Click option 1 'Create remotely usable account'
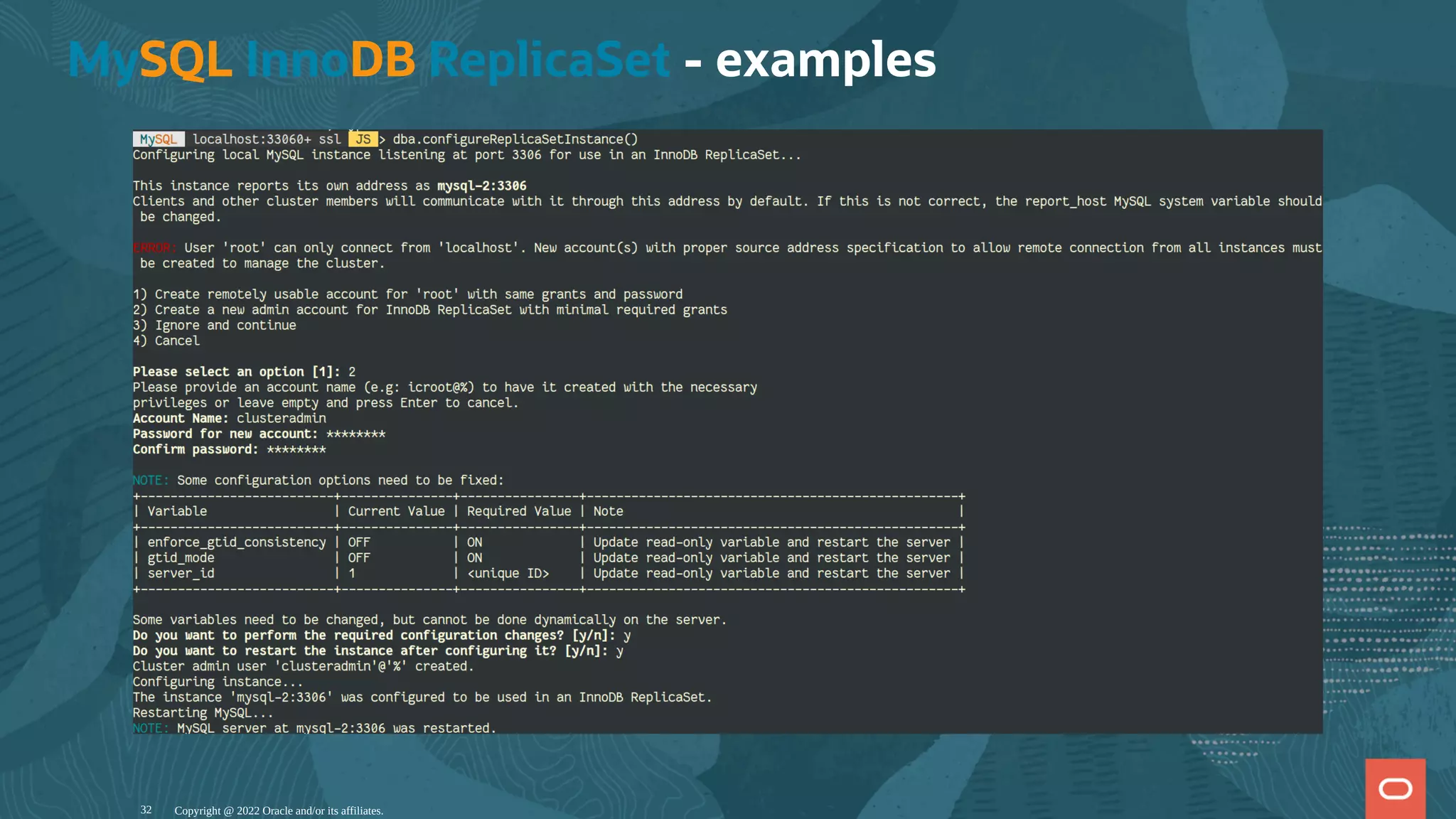Screen dimensions: 1456x819 (x=407, y=294)
